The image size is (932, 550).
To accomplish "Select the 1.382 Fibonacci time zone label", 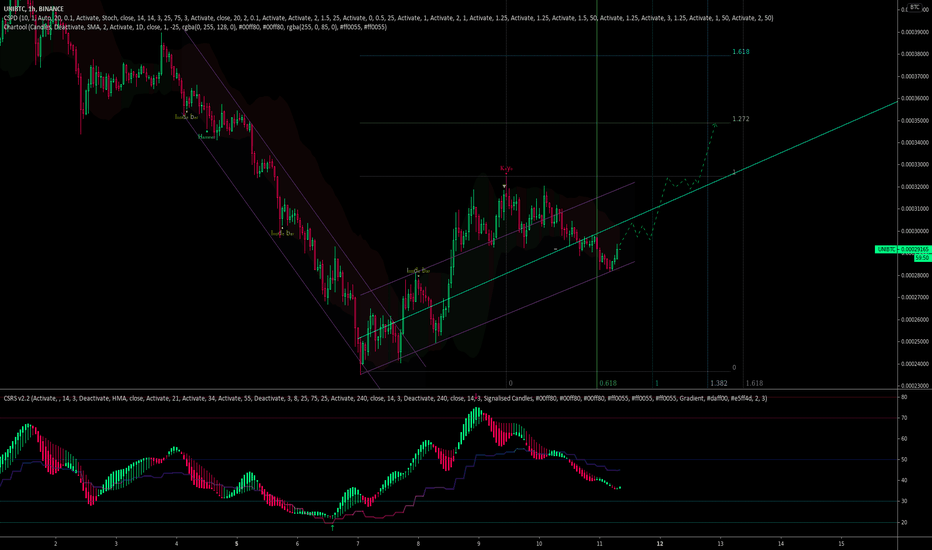I will pyautogui.click(x=719, y=384).
